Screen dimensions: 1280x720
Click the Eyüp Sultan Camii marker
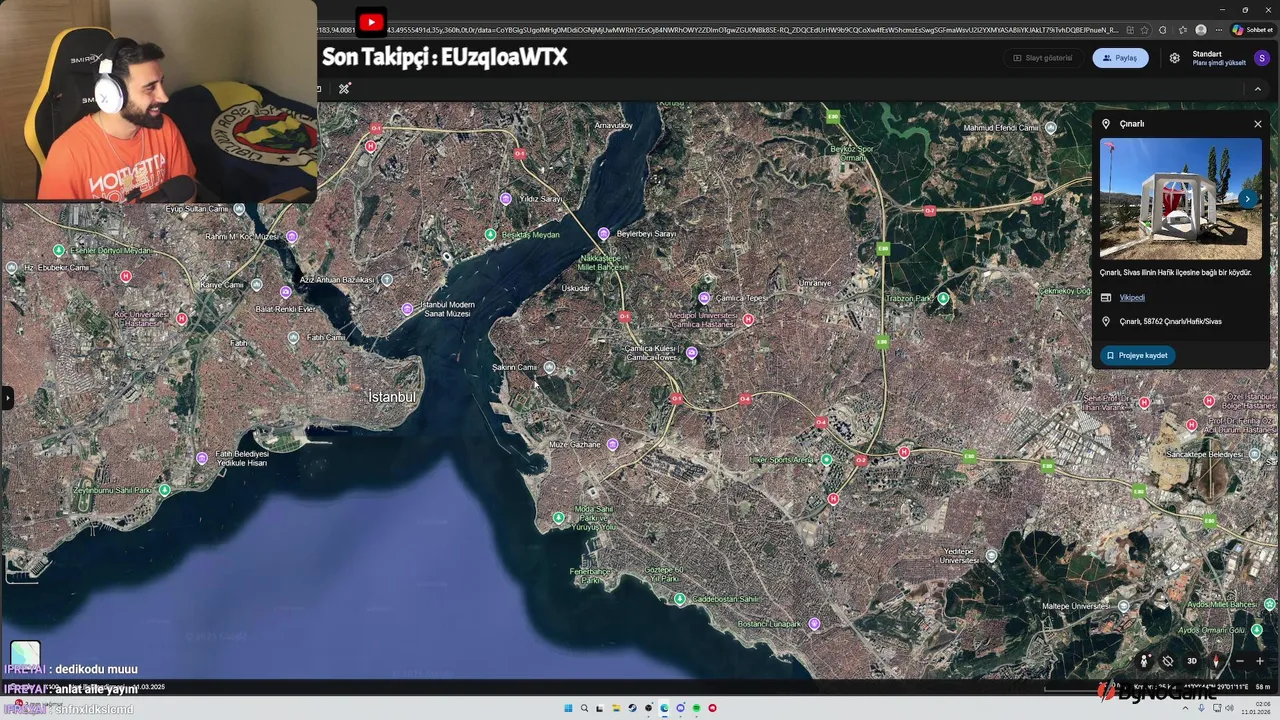click(238, 209)
